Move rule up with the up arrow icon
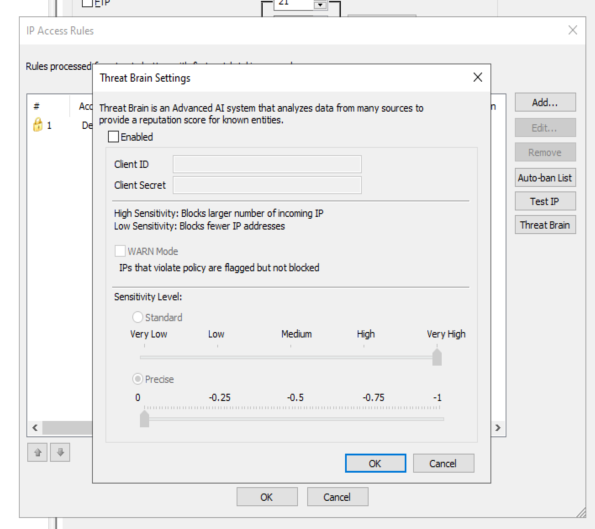Screen dimensions: 595x529 pos(37,452)
